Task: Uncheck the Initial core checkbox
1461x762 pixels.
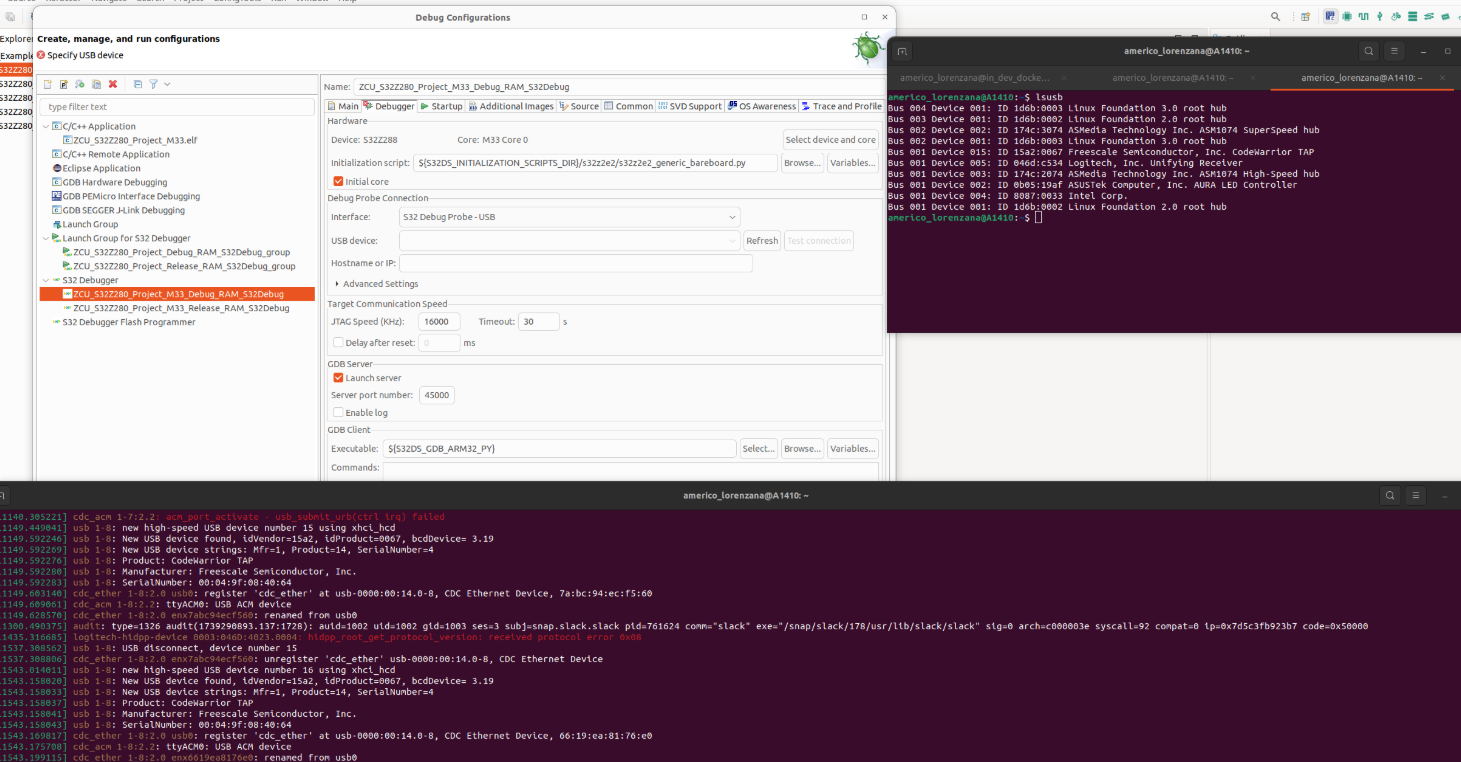Action: point(338,181)
